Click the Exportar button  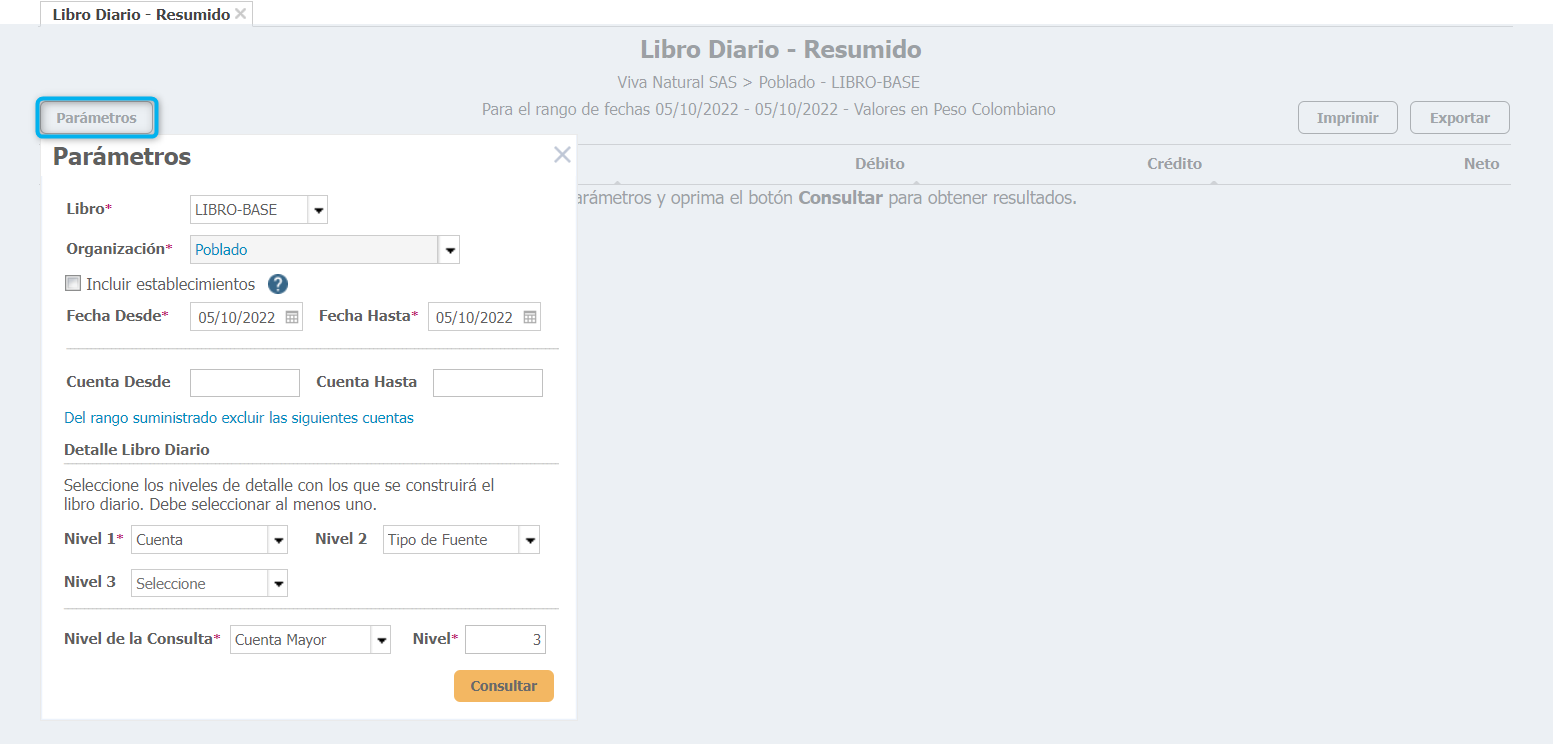coord(1459,118)
